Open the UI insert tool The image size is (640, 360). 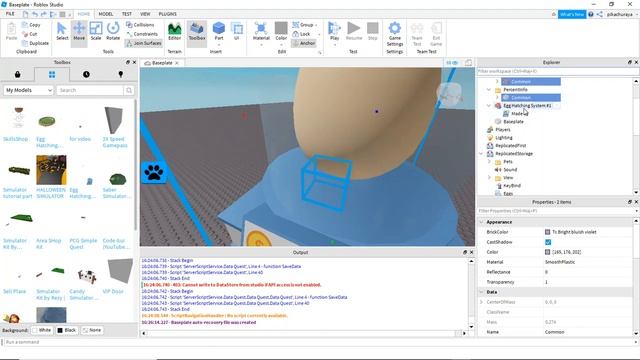(x=236, y=31)
